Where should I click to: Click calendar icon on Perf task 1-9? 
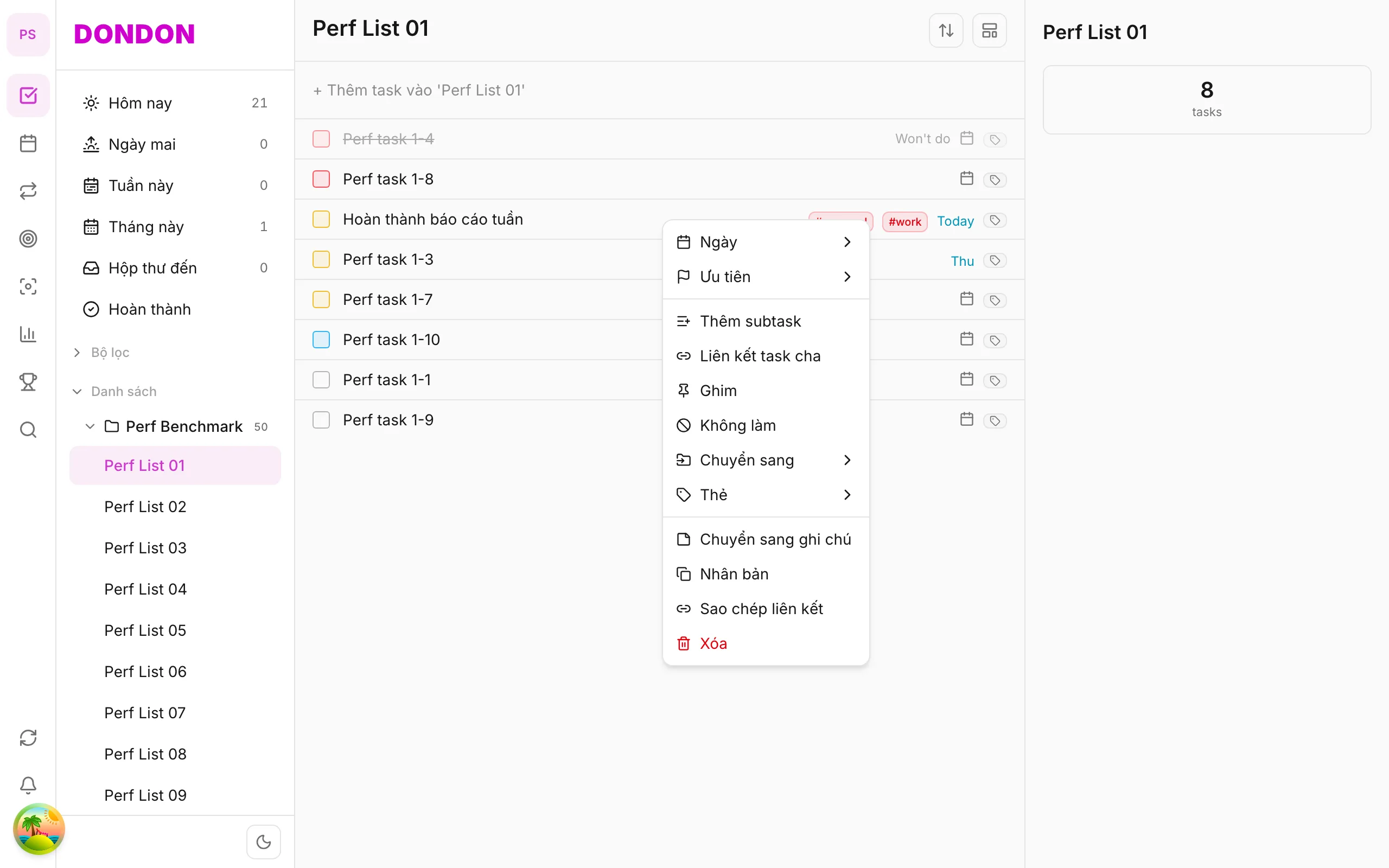(966, 420)
